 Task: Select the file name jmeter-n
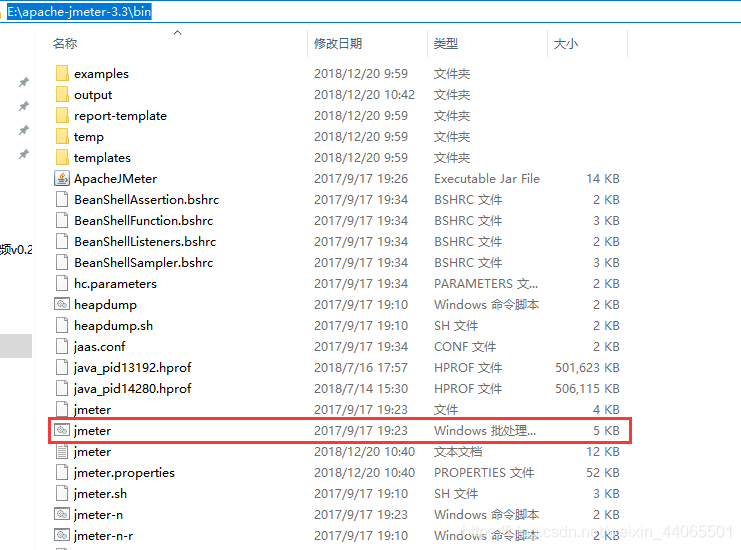coord(98,515)
